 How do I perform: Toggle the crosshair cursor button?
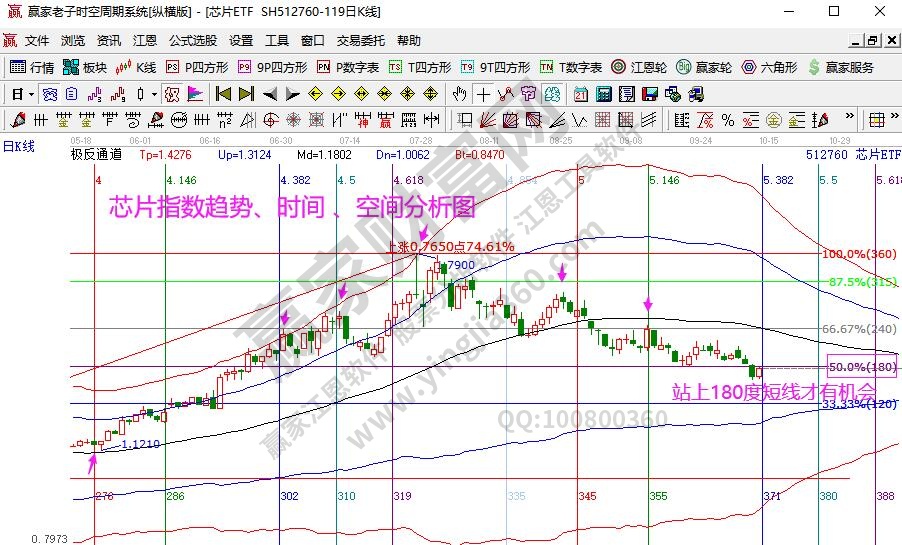click(483, 94)
